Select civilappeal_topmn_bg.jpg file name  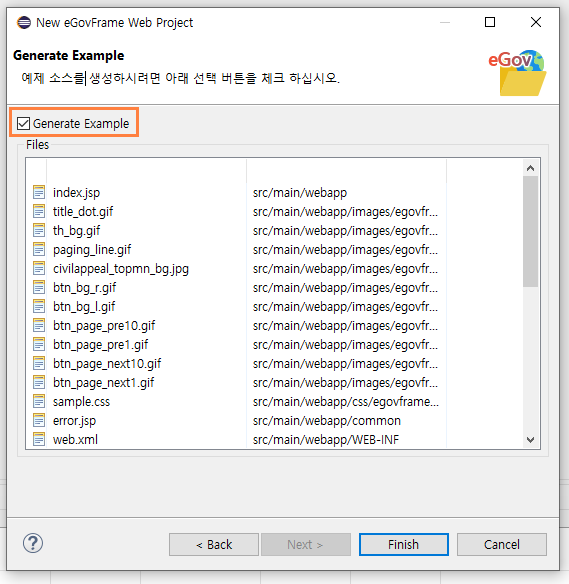(x=121, y=269)
